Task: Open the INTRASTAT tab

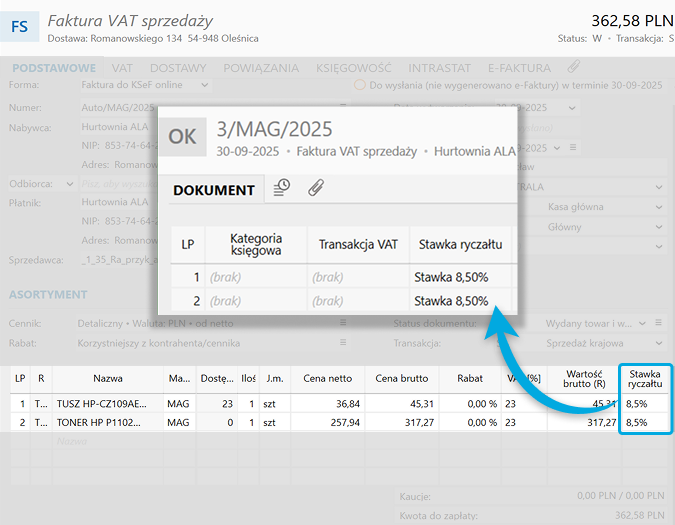Action: (441, 68)
